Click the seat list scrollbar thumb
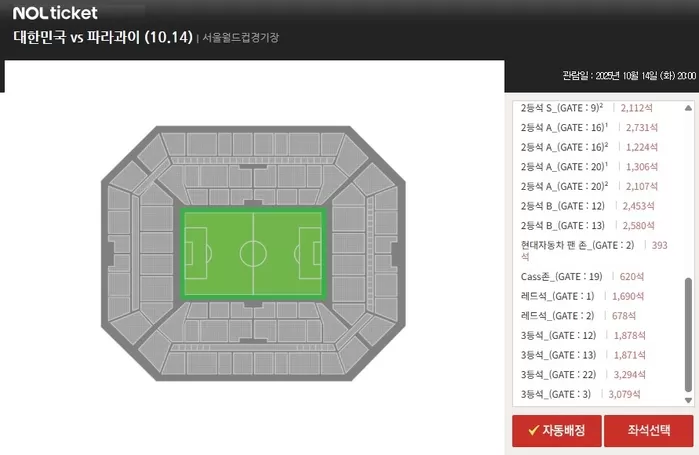This screenshot has width=699, height=455. [x=687, y=340]
